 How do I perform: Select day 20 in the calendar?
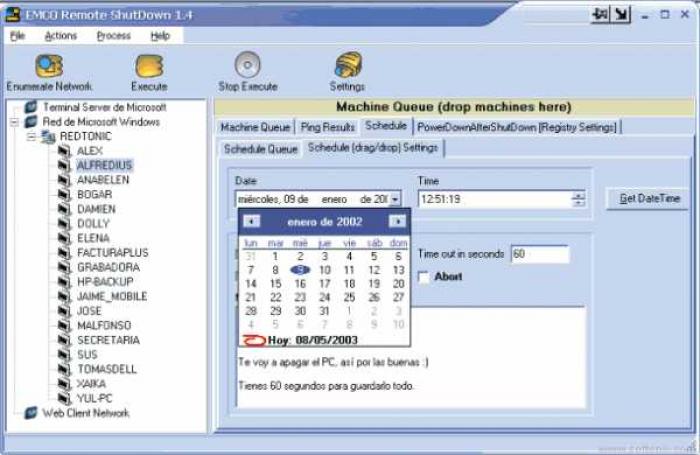pos(398,284)
